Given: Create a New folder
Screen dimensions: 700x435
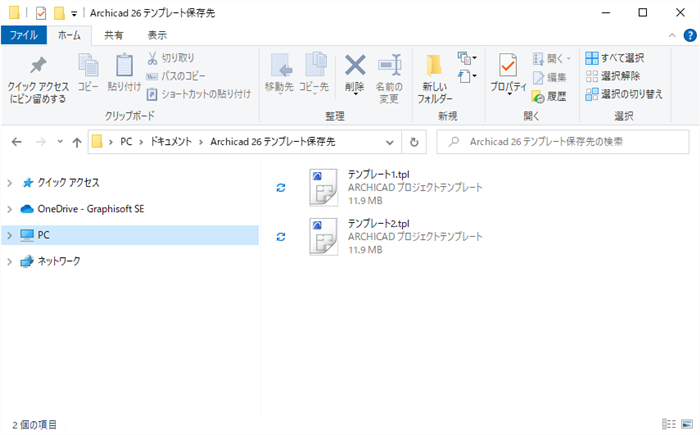Looking at the screenshot, I should click(434, 79).
